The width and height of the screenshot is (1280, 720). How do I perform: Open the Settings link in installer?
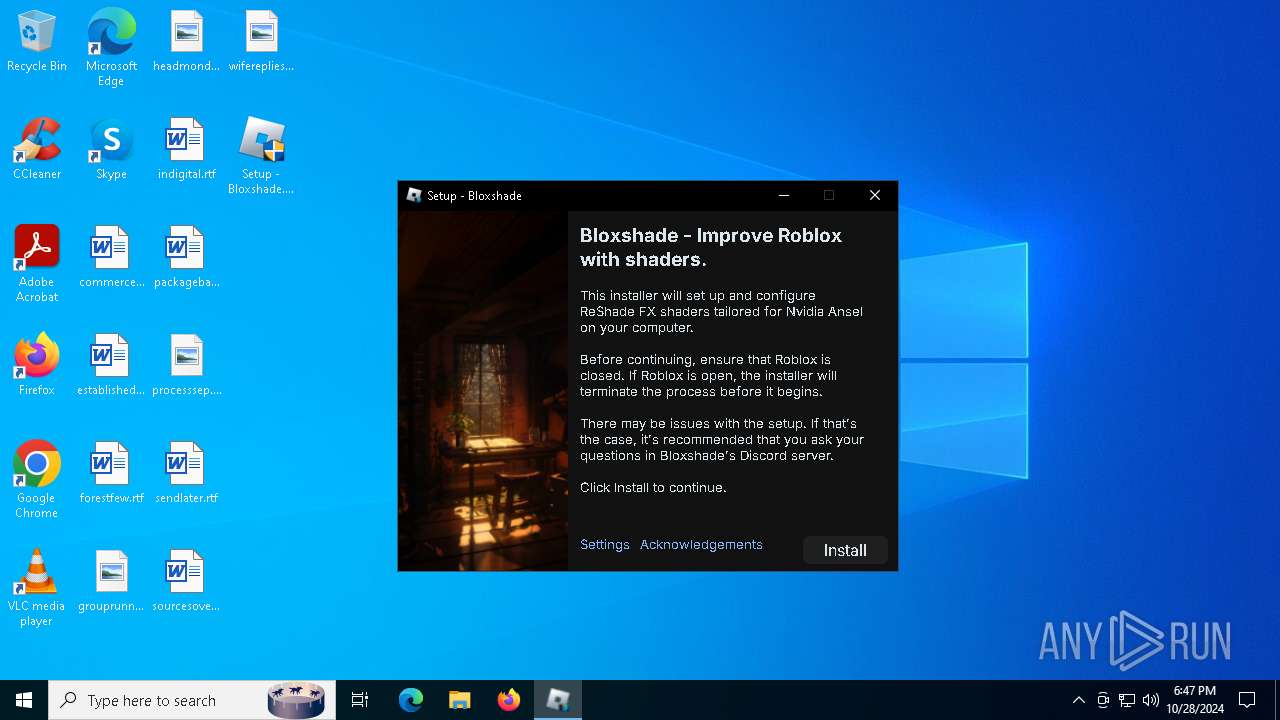point(605,545)
